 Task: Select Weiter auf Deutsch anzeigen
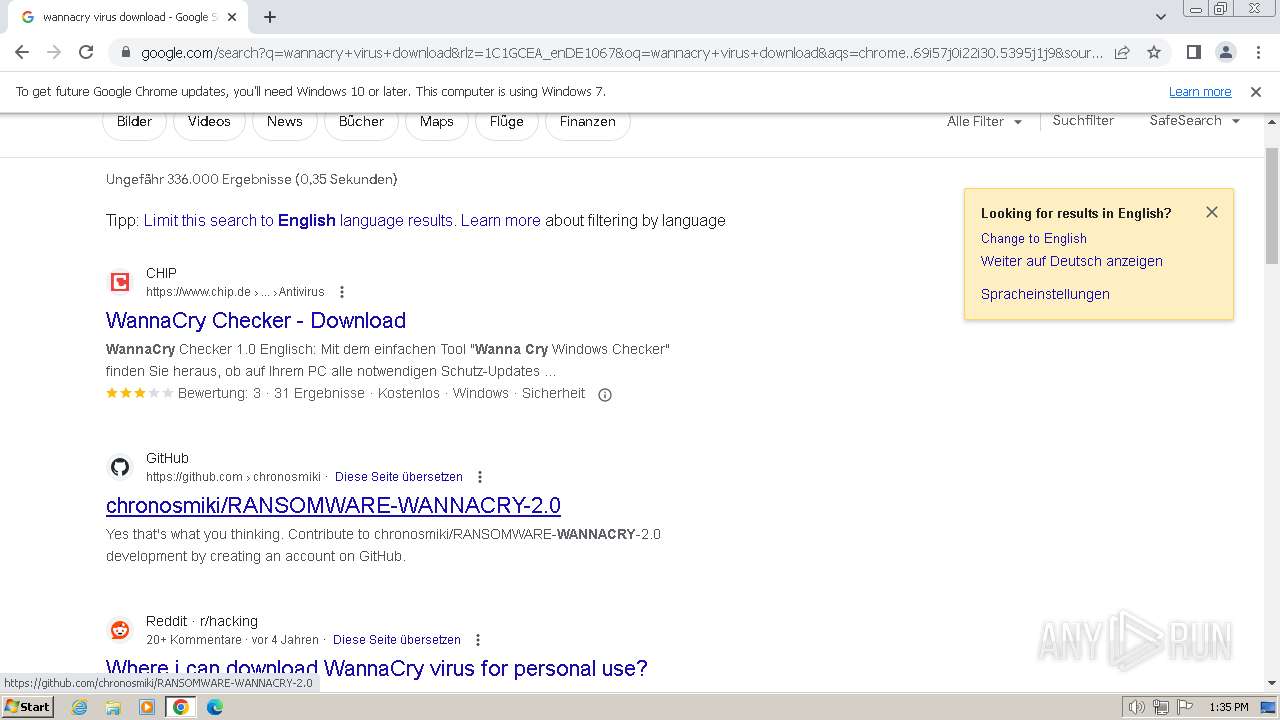[x=1071, y=261]
